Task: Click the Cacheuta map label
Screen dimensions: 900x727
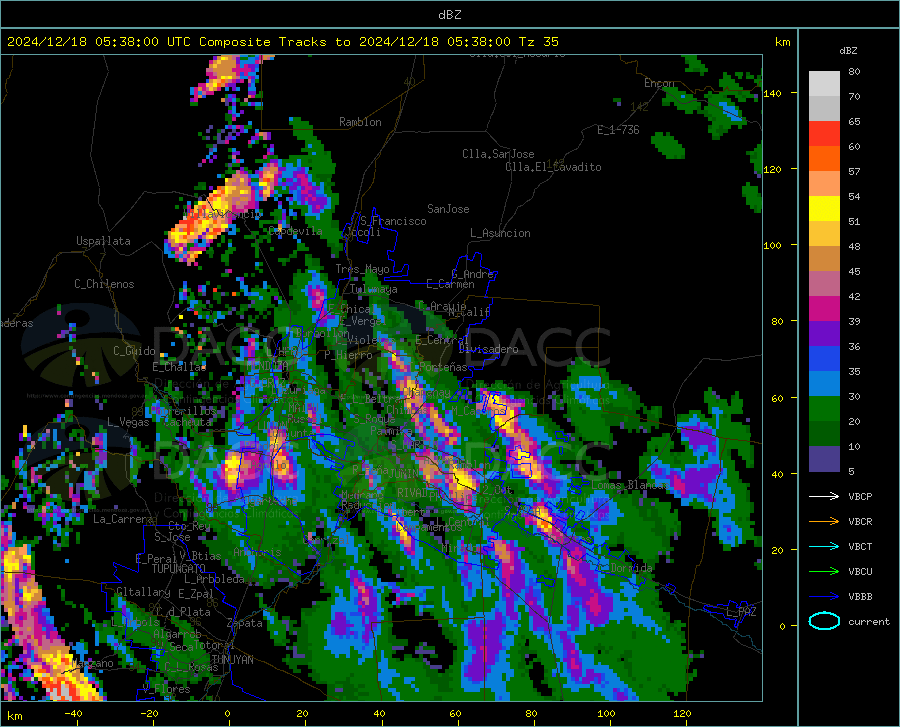Action: (x=188, y=422)
